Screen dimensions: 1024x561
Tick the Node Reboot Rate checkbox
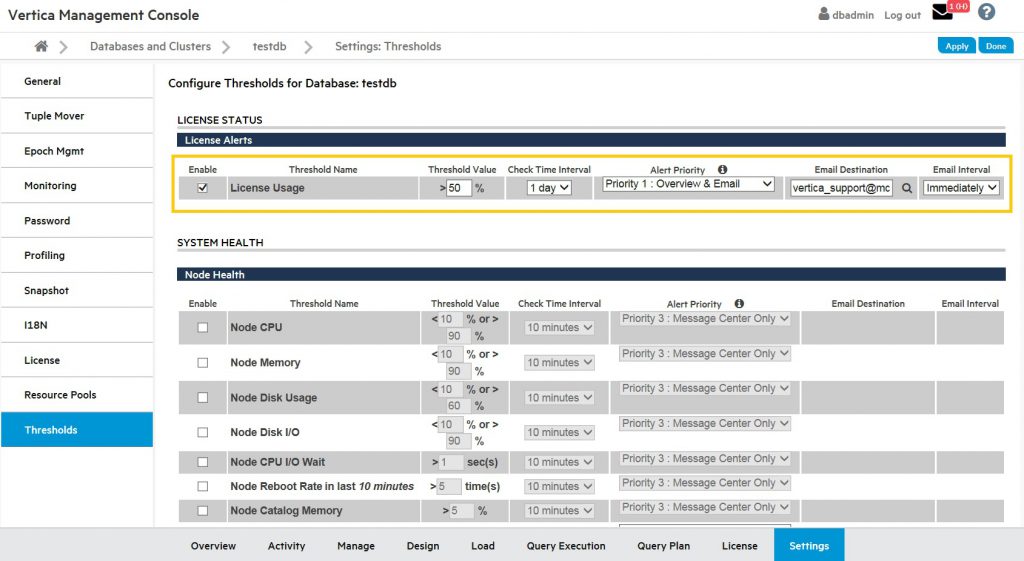tap(203, 487)
